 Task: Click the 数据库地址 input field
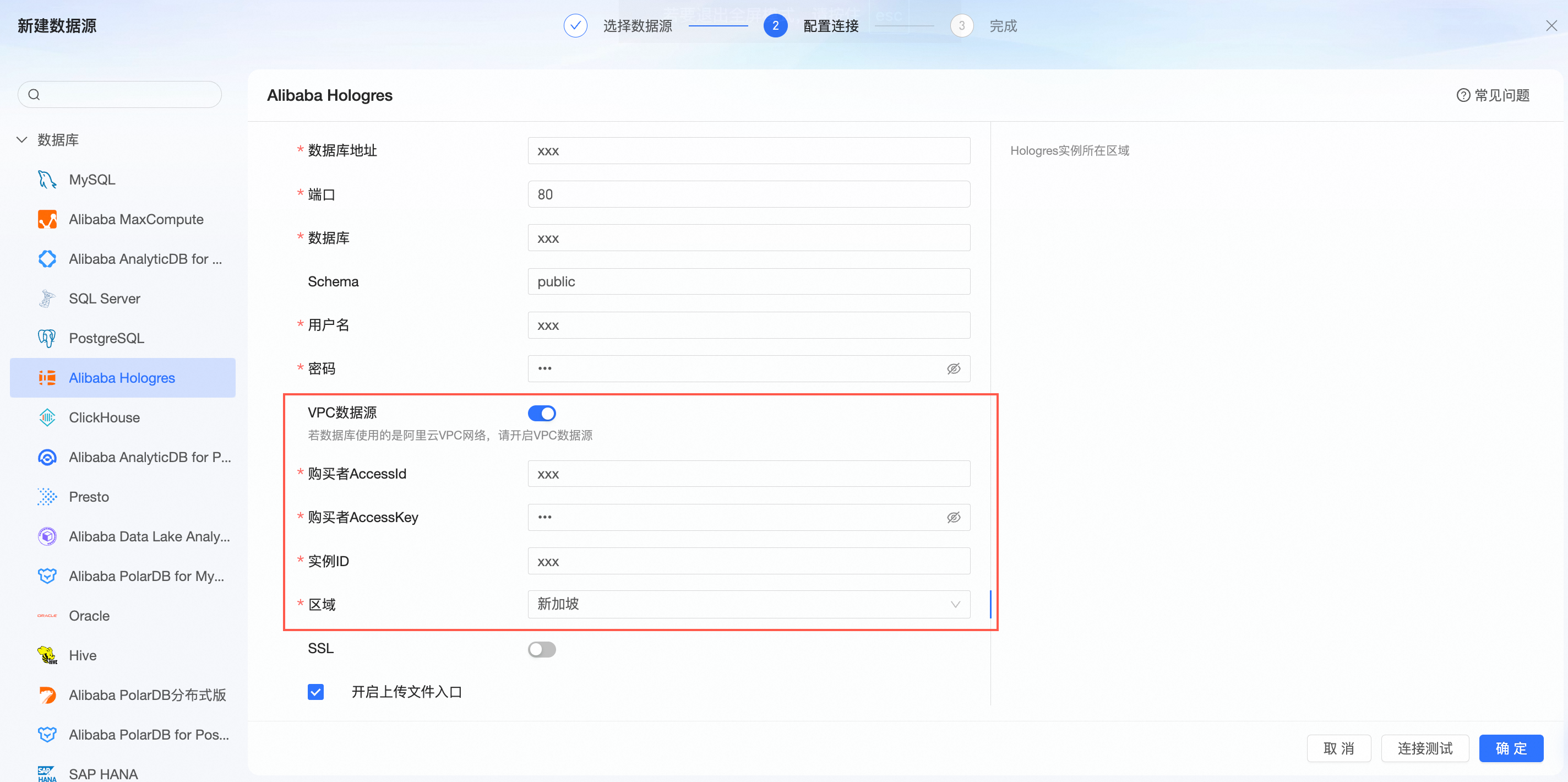[749, 150]
